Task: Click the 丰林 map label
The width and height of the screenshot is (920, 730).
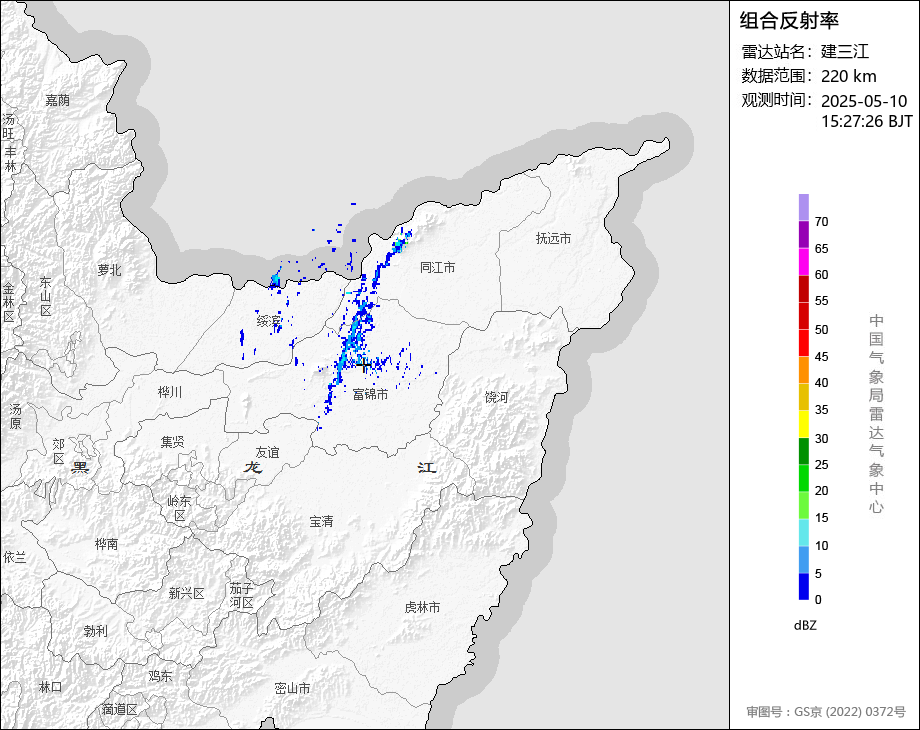Action: [10, 159]
